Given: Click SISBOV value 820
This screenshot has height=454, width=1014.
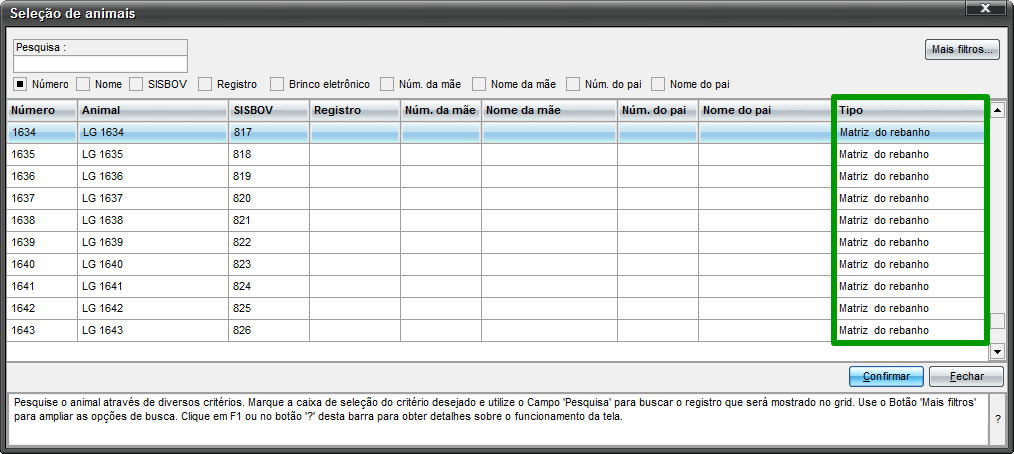Looking at the screenshot, I should tap(269, 198).
